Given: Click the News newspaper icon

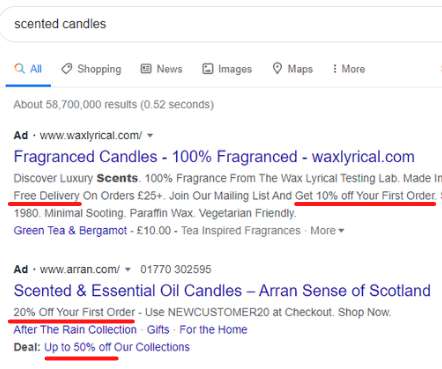Looking at the screenshot, I should [x=146, y=69].
